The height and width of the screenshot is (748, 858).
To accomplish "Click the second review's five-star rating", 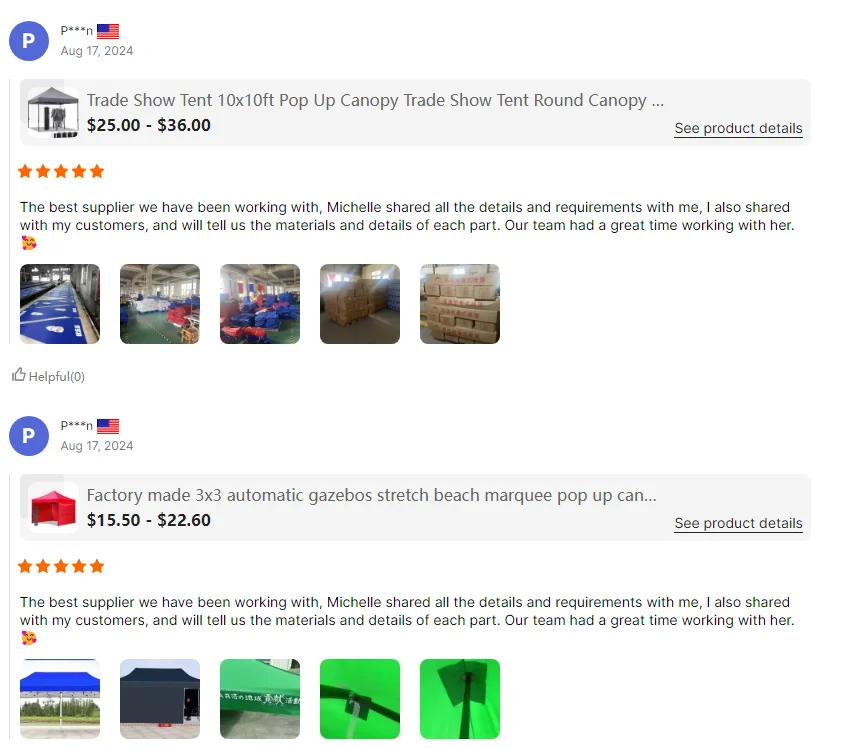I will 61,567.
